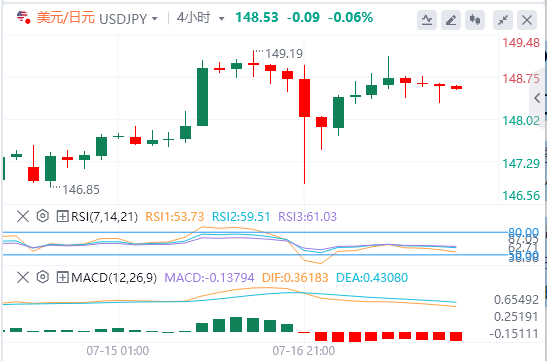Viewport: 547px width, 361px height.
Task: Open the candlestick style icon
Action: 475,20
